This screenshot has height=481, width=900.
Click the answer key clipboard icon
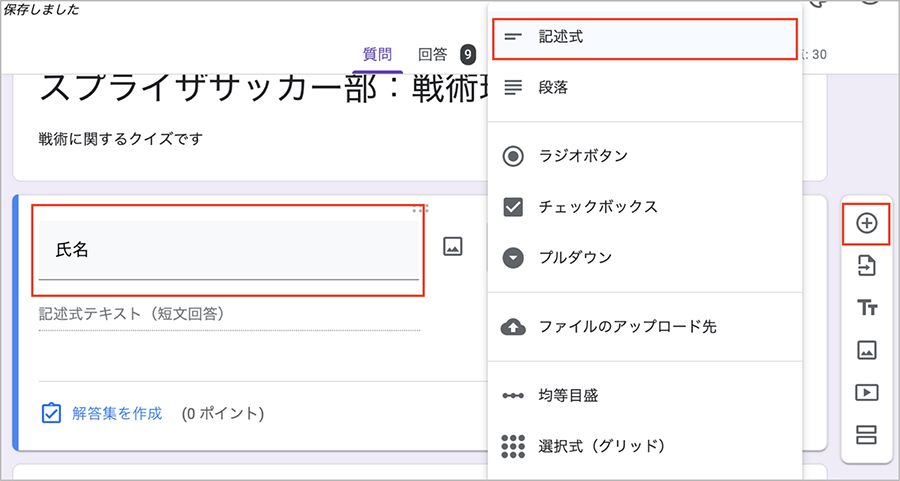[51, 413]
